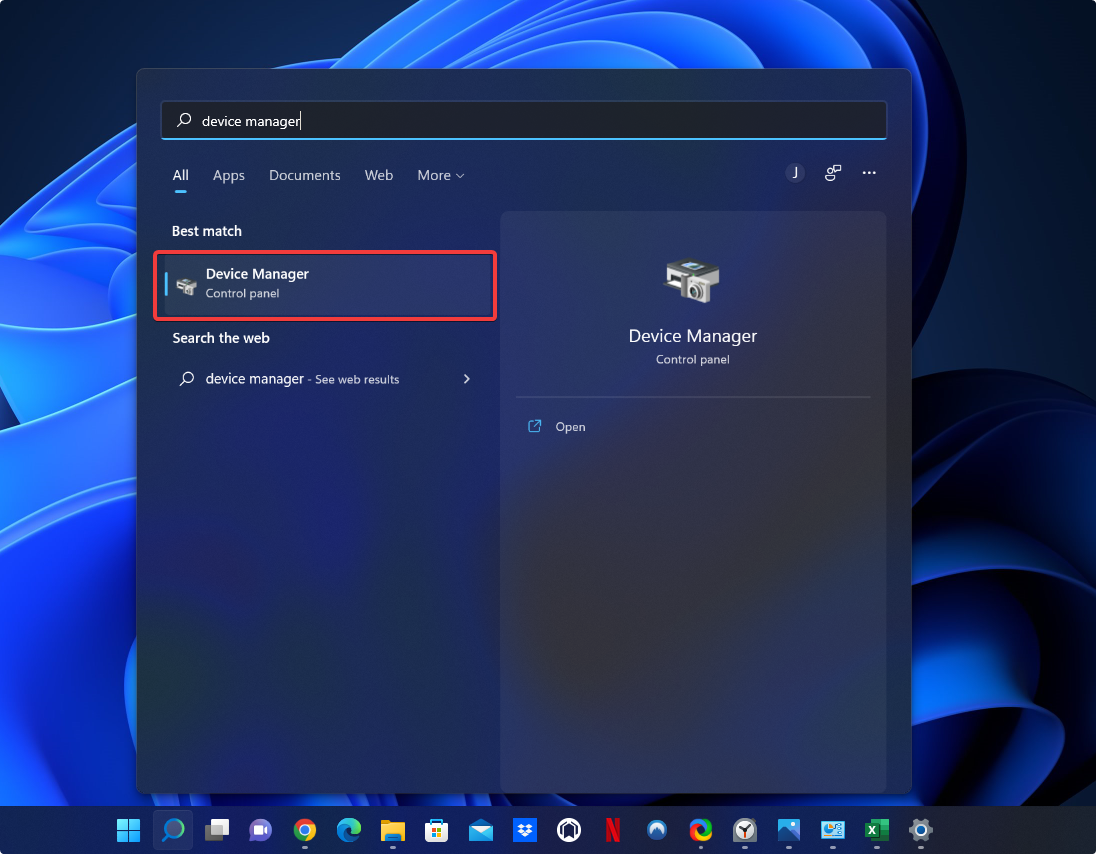Switch to the Apps filter tab
The width and height of the screenshot is (1096, 854).
click(229, 175)
